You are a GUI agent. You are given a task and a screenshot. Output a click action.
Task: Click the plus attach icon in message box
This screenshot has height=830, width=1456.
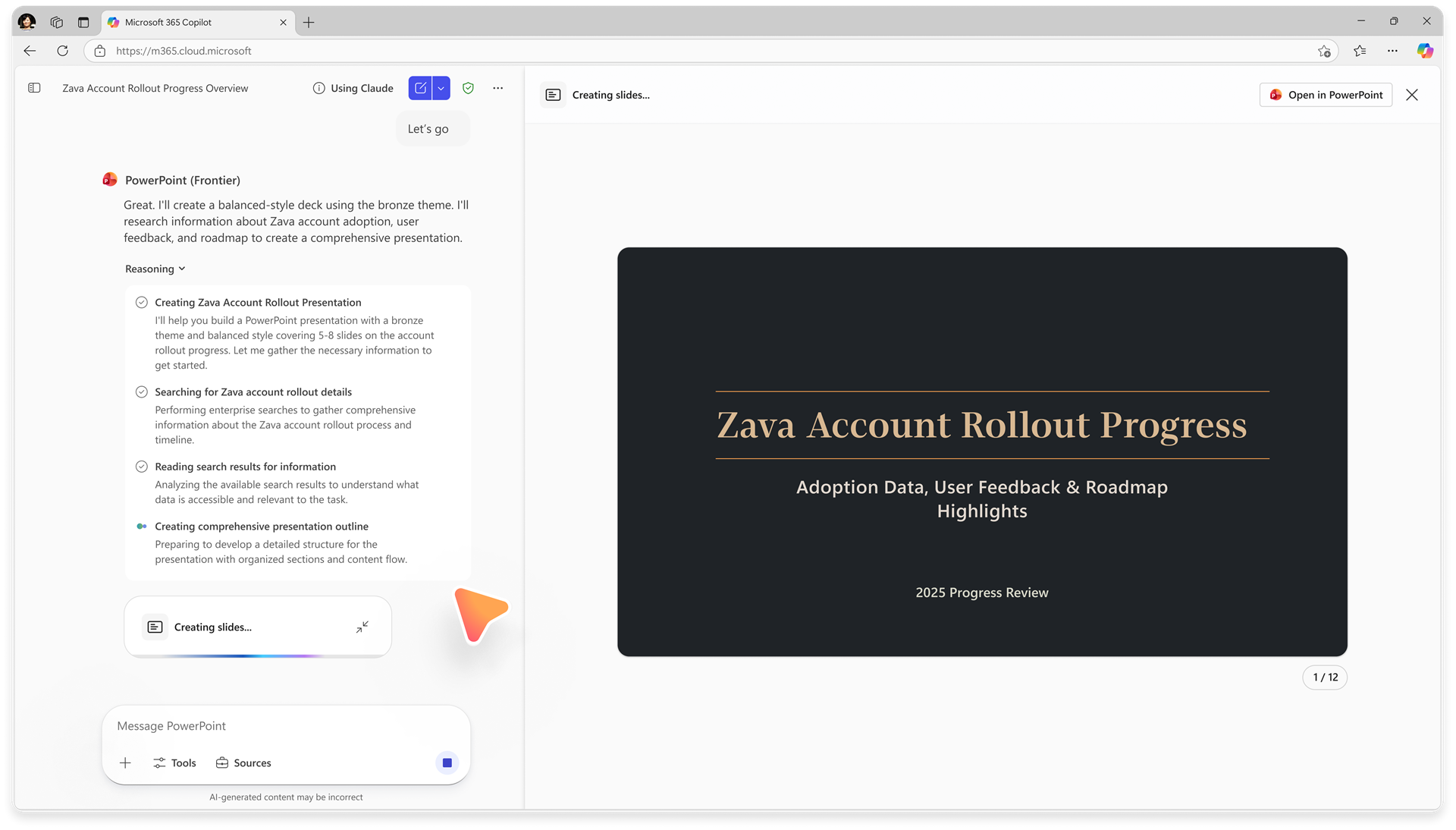(x=126, y=762)
